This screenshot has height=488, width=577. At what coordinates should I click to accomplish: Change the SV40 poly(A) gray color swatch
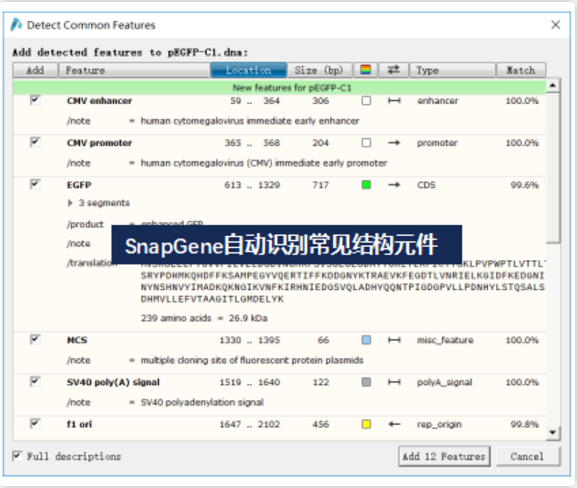coord(366,382)
